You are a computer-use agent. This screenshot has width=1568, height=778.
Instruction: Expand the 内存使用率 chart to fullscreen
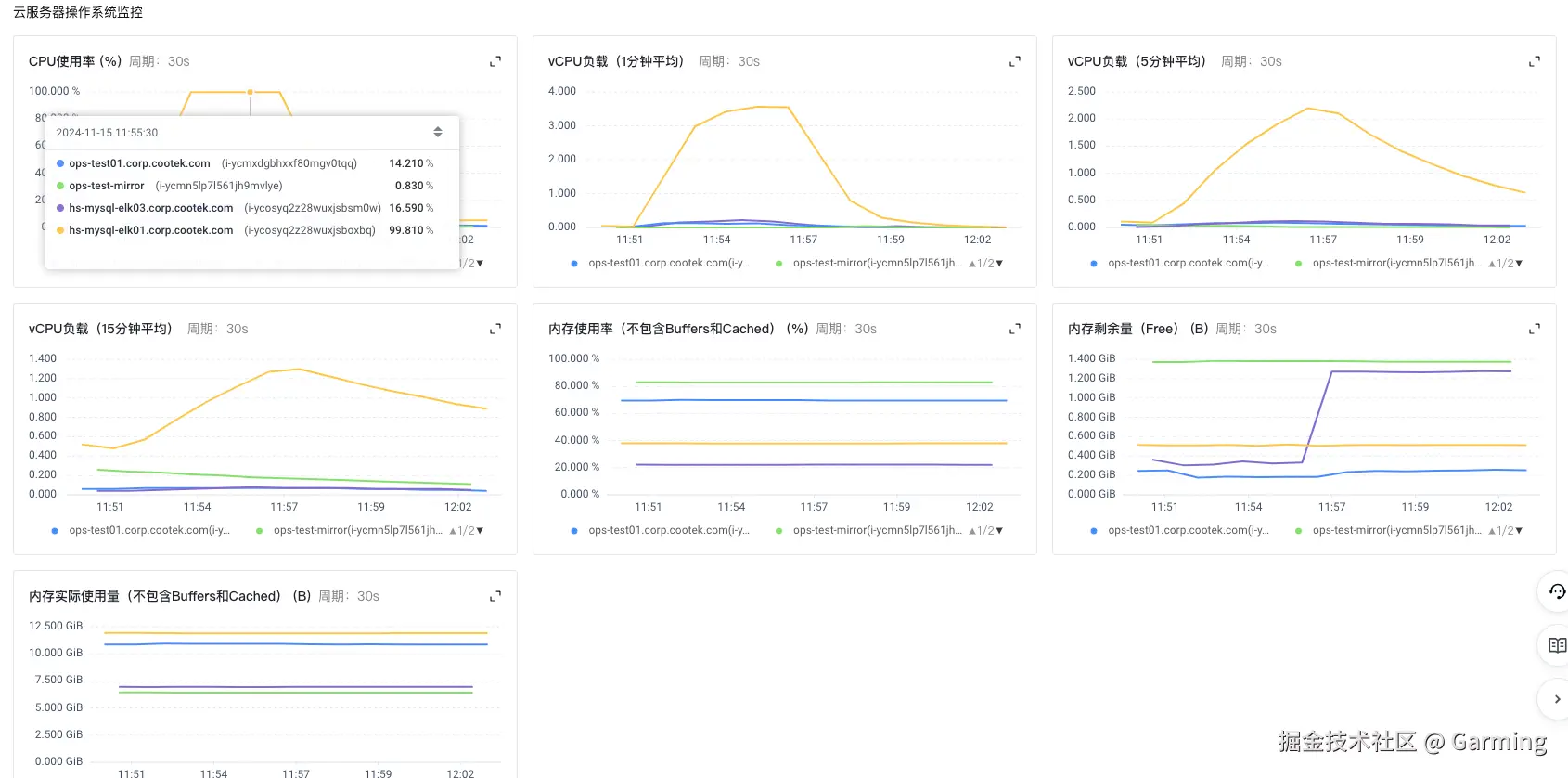click(x=1015, y=329)
